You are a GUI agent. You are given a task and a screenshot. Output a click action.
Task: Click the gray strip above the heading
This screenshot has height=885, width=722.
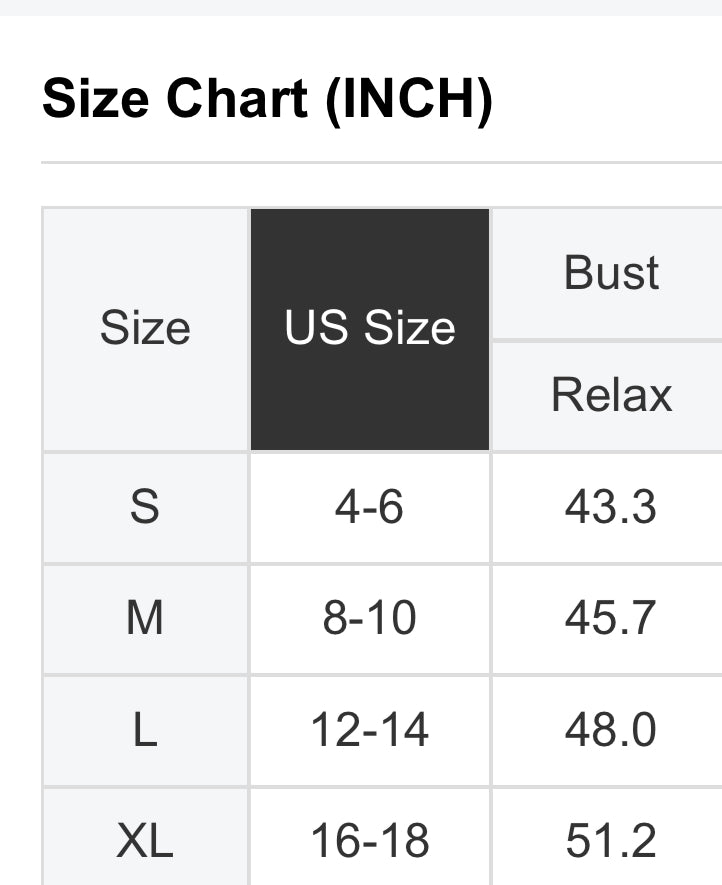[x=360, y=7]
